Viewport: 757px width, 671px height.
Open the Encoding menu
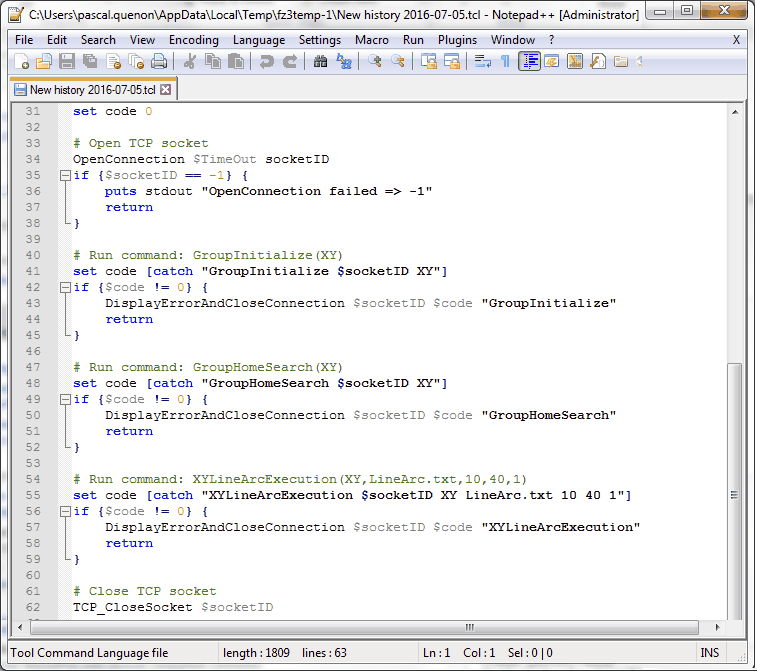pyautogui.click(x=193, y=40)
